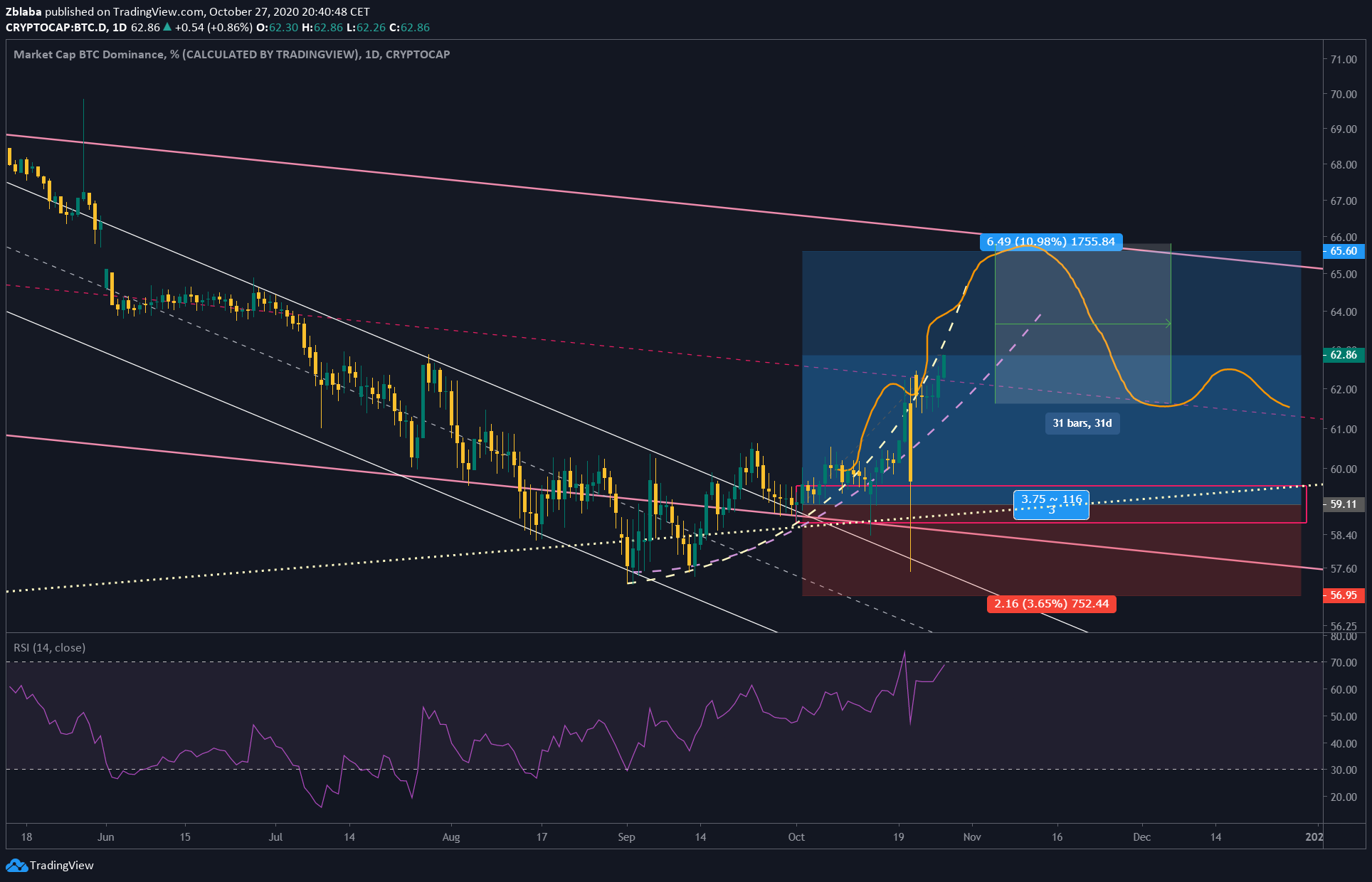Click the 66.00 price axis tick
This screenshot has height=882, width=1372.
coord(1344,237)
